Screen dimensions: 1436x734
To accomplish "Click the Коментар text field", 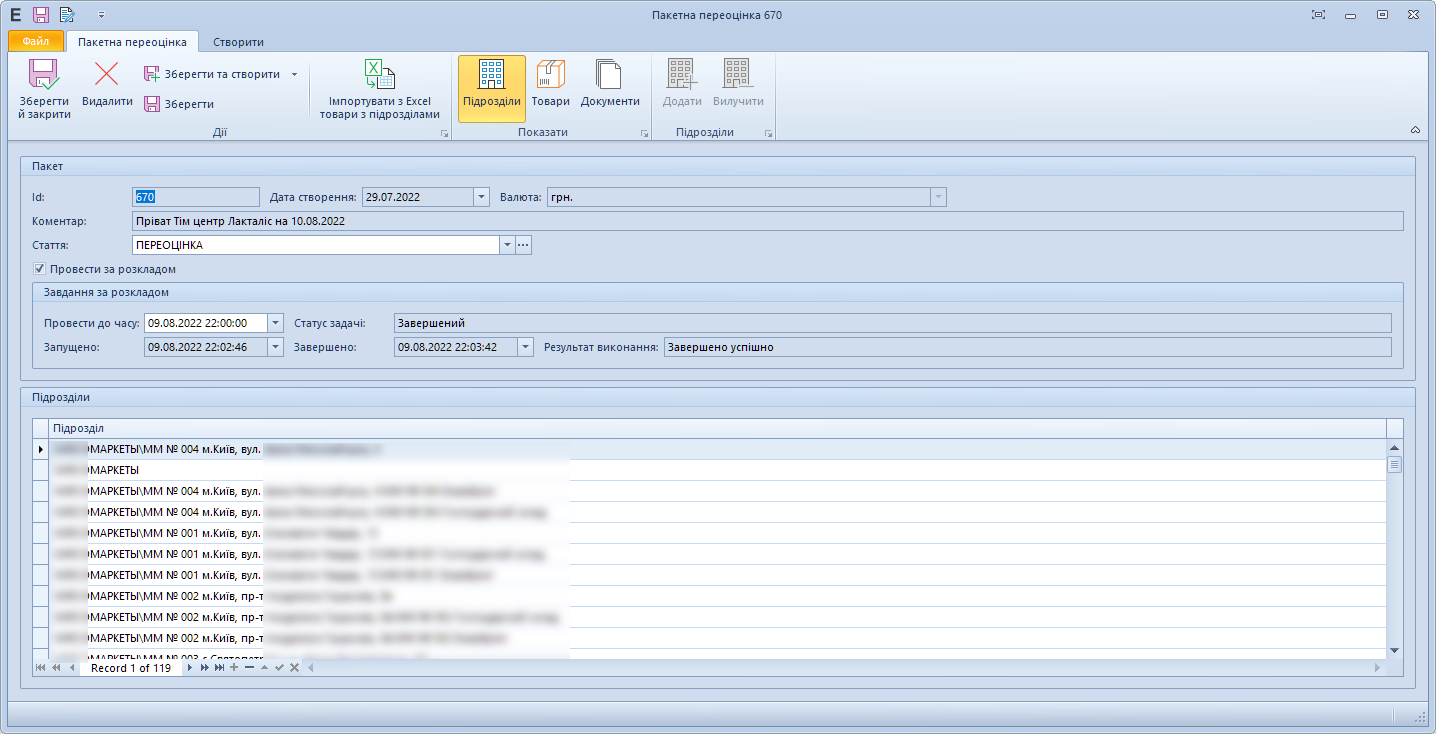I will [x=768, y=221].
